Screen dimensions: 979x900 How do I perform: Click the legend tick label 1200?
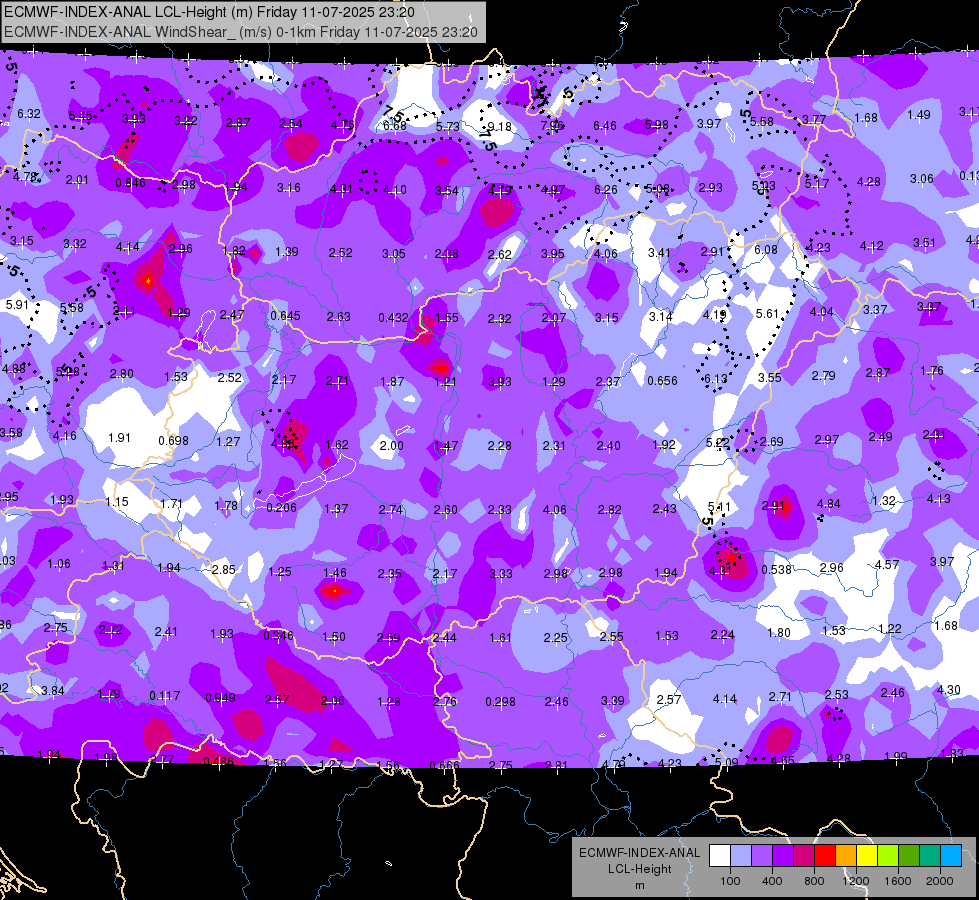(x=856, y=881)
